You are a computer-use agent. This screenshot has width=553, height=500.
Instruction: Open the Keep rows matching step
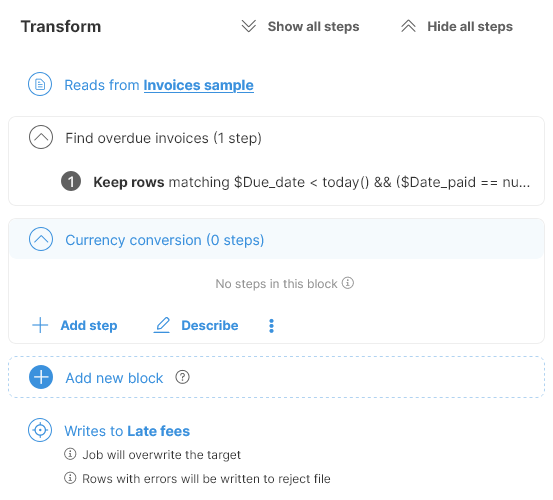[312, 182]
